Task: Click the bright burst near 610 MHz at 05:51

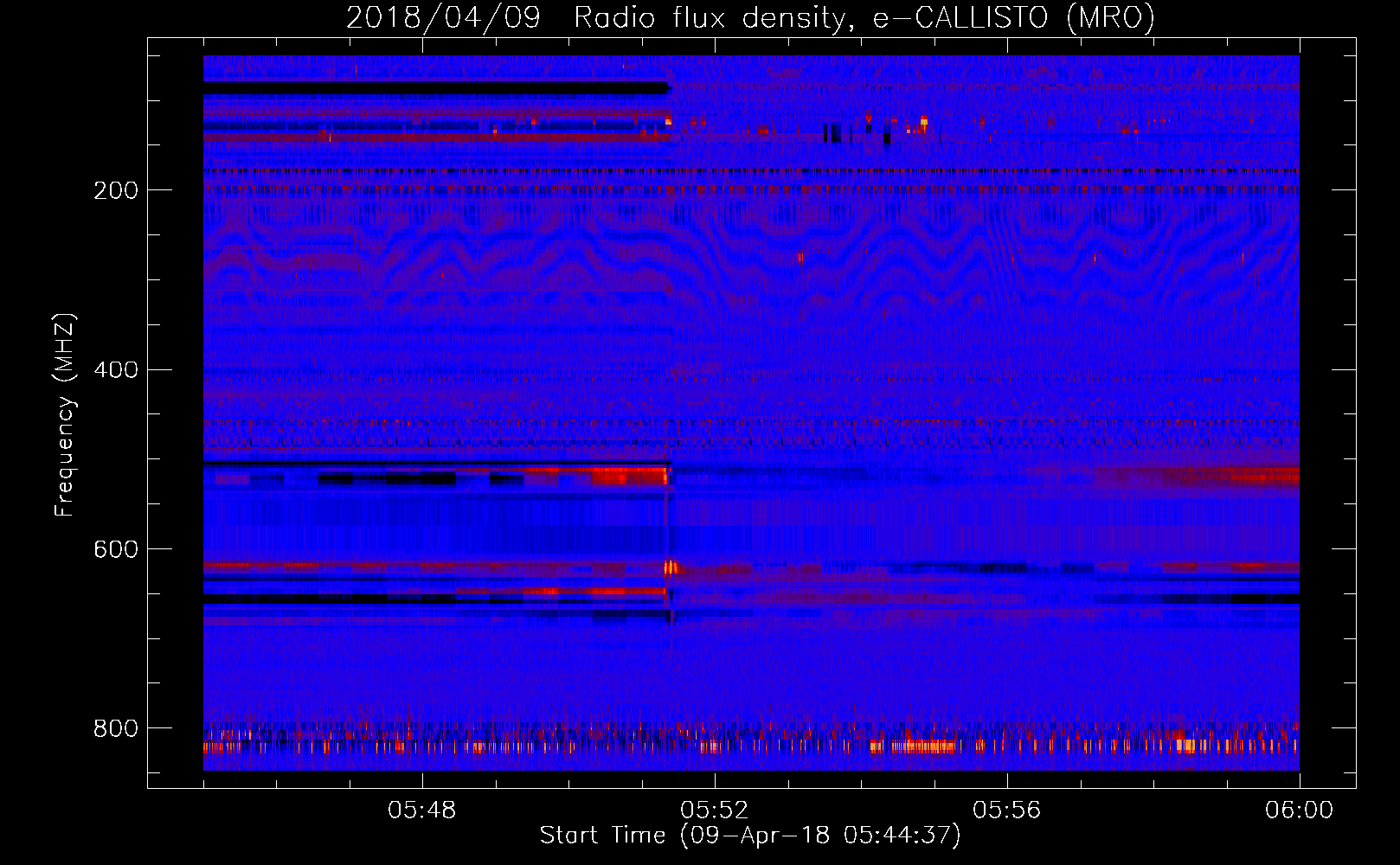Action: pyautogui.click(x=671, y=567)
